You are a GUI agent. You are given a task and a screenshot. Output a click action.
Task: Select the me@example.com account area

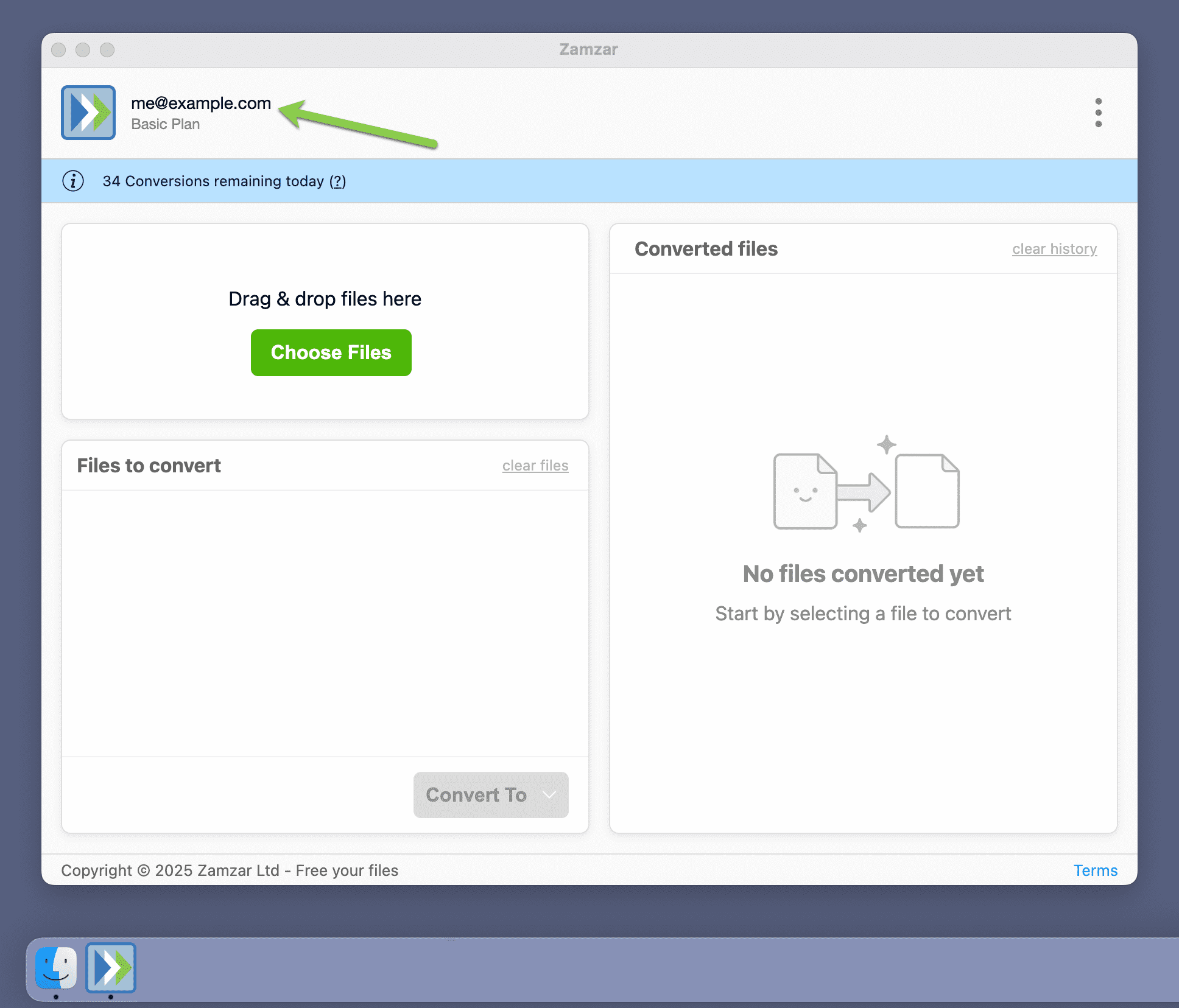click(201, 103)
